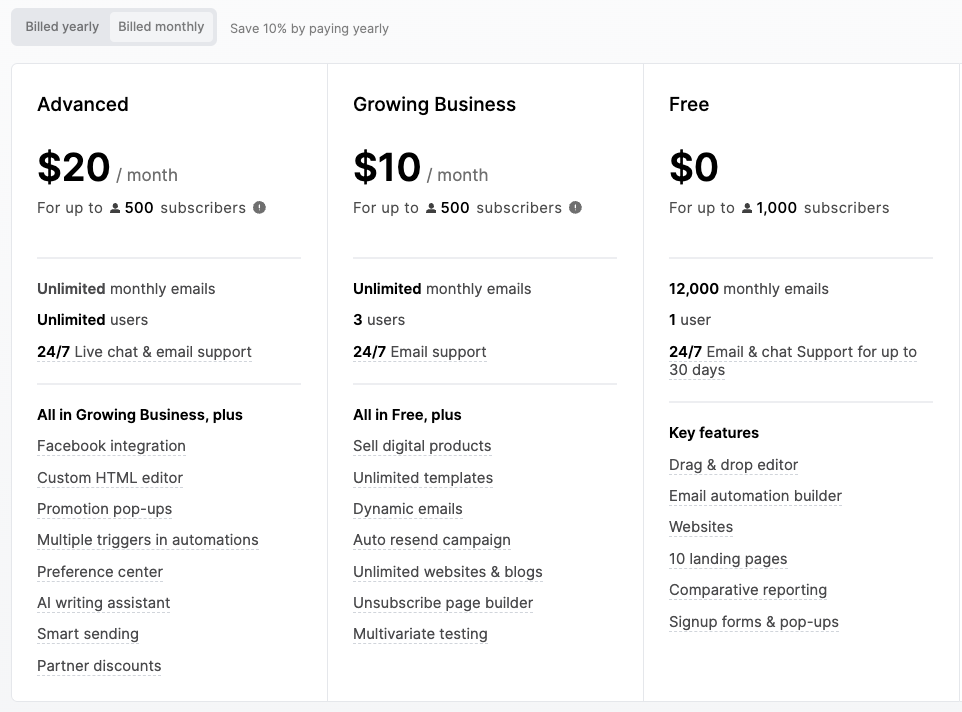
Task: Click subscriber person icon in Free plan
Action: pos(747,208)
